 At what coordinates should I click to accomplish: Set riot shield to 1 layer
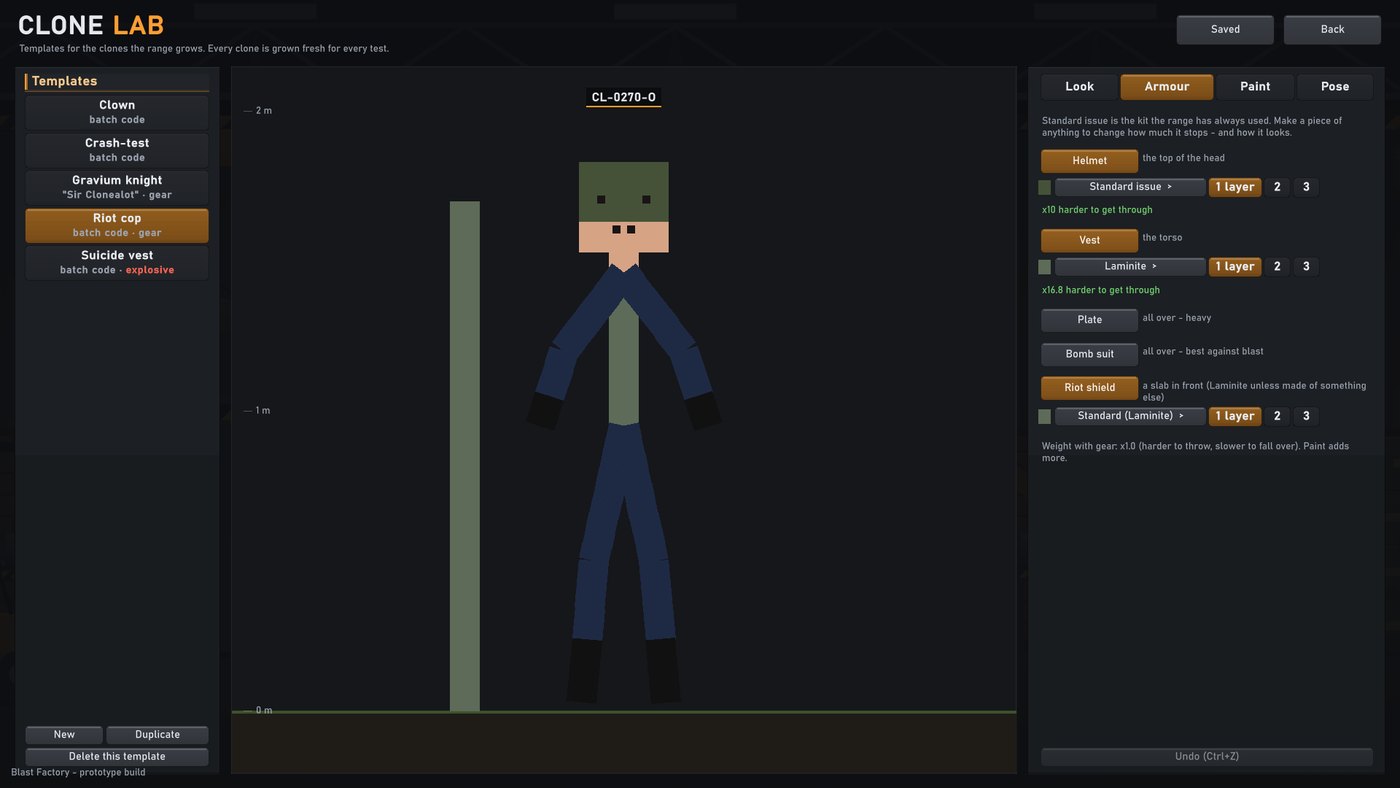tap(1235, 416)
